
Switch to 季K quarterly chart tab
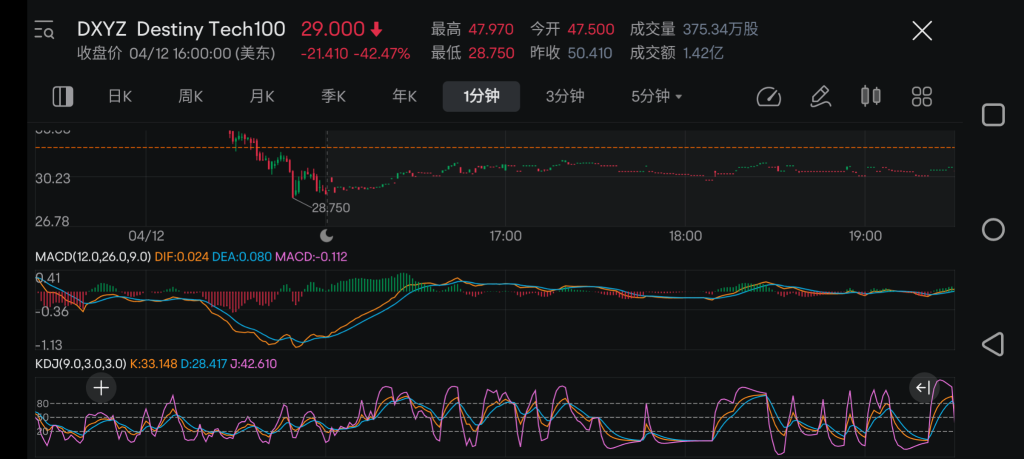click(333, 97)
